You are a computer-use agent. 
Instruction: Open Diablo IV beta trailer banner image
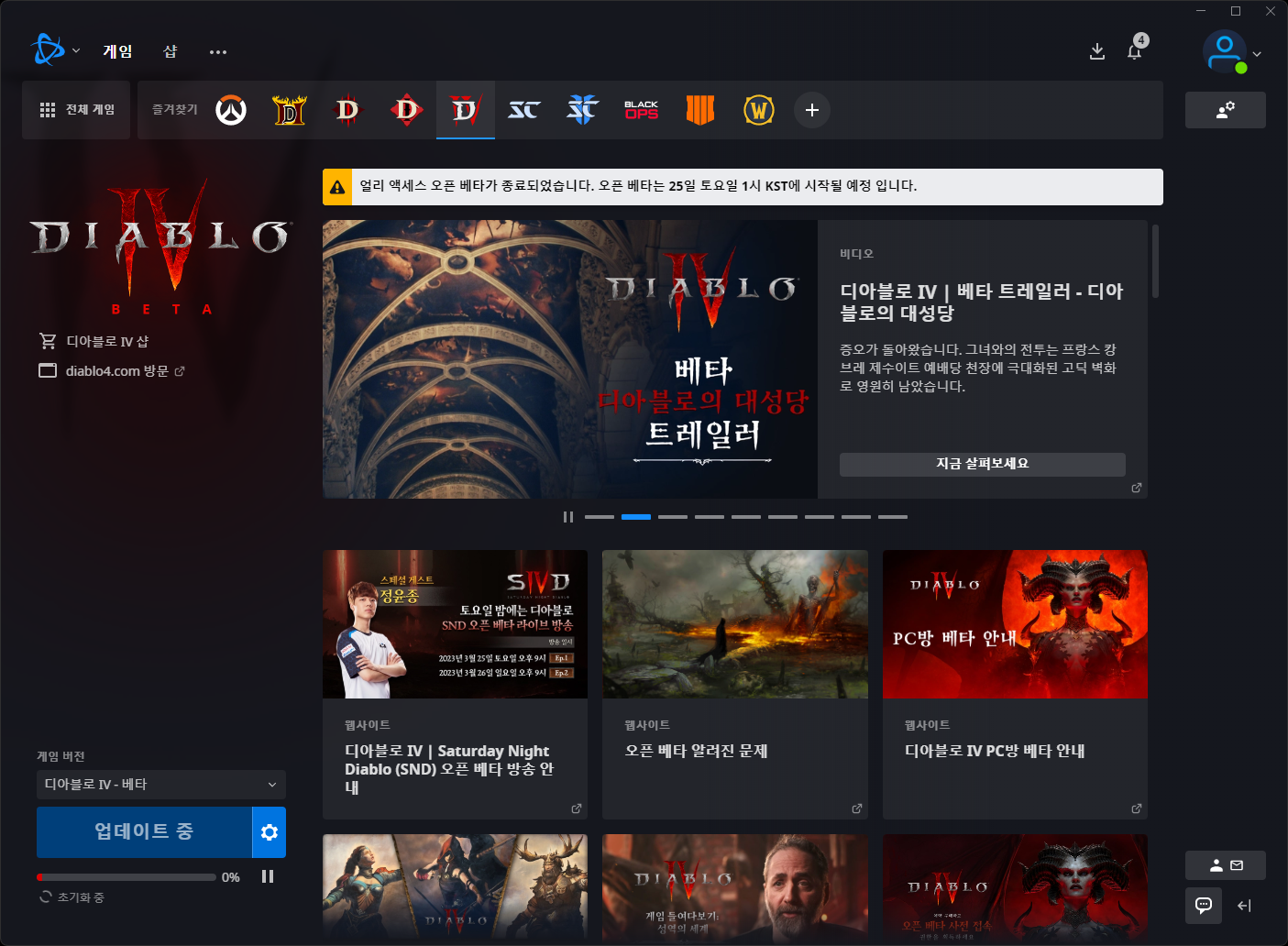point(570,359)
